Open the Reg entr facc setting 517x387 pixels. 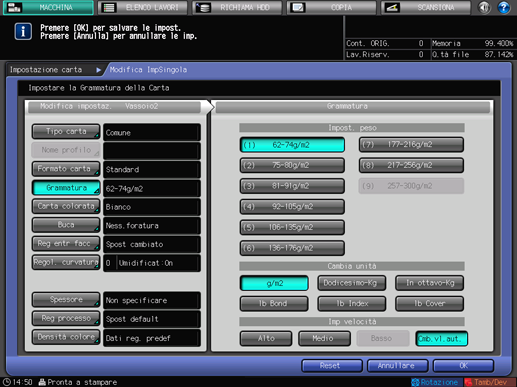tap(66, 244)
